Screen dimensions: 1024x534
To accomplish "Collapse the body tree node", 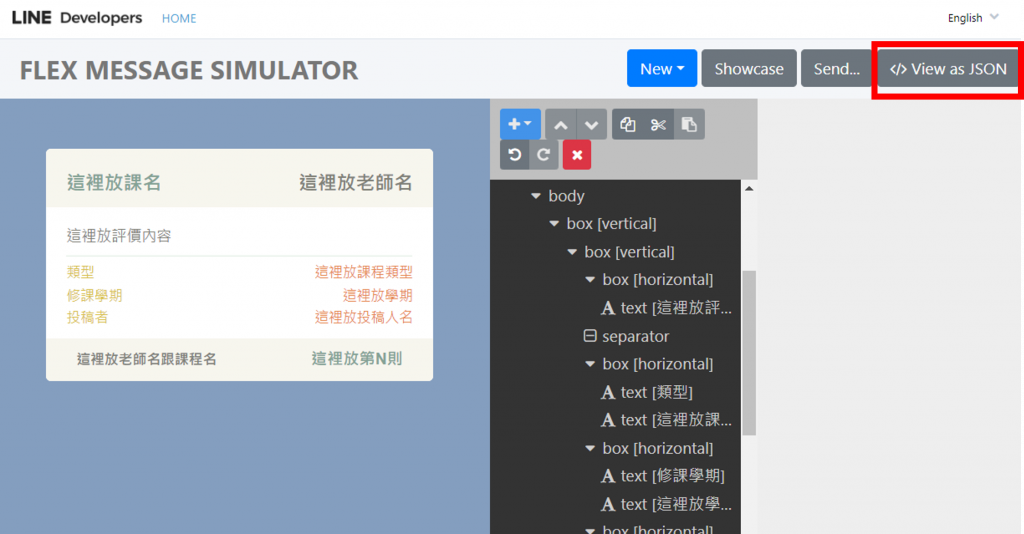I will (x=536, y=196).
